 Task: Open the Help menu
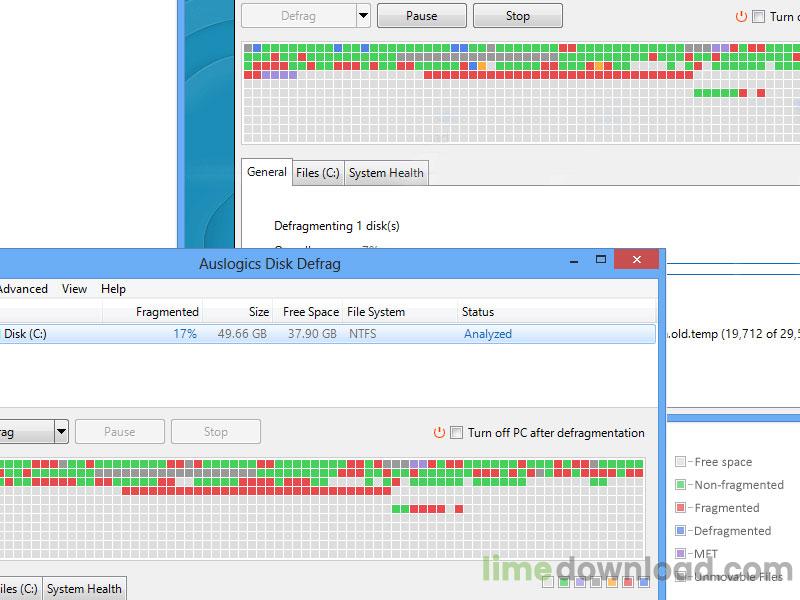(113, 289)
